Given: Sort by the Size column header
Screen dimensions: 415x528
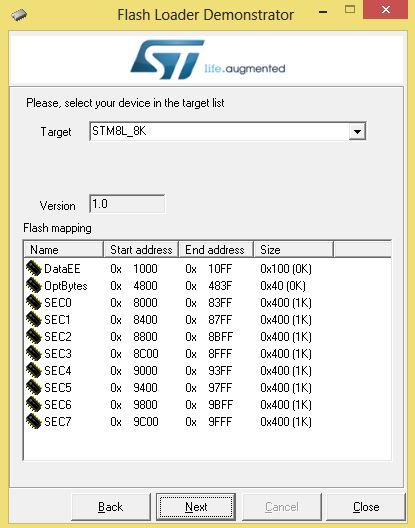Looking at the screenshot, I should point(293,250).
